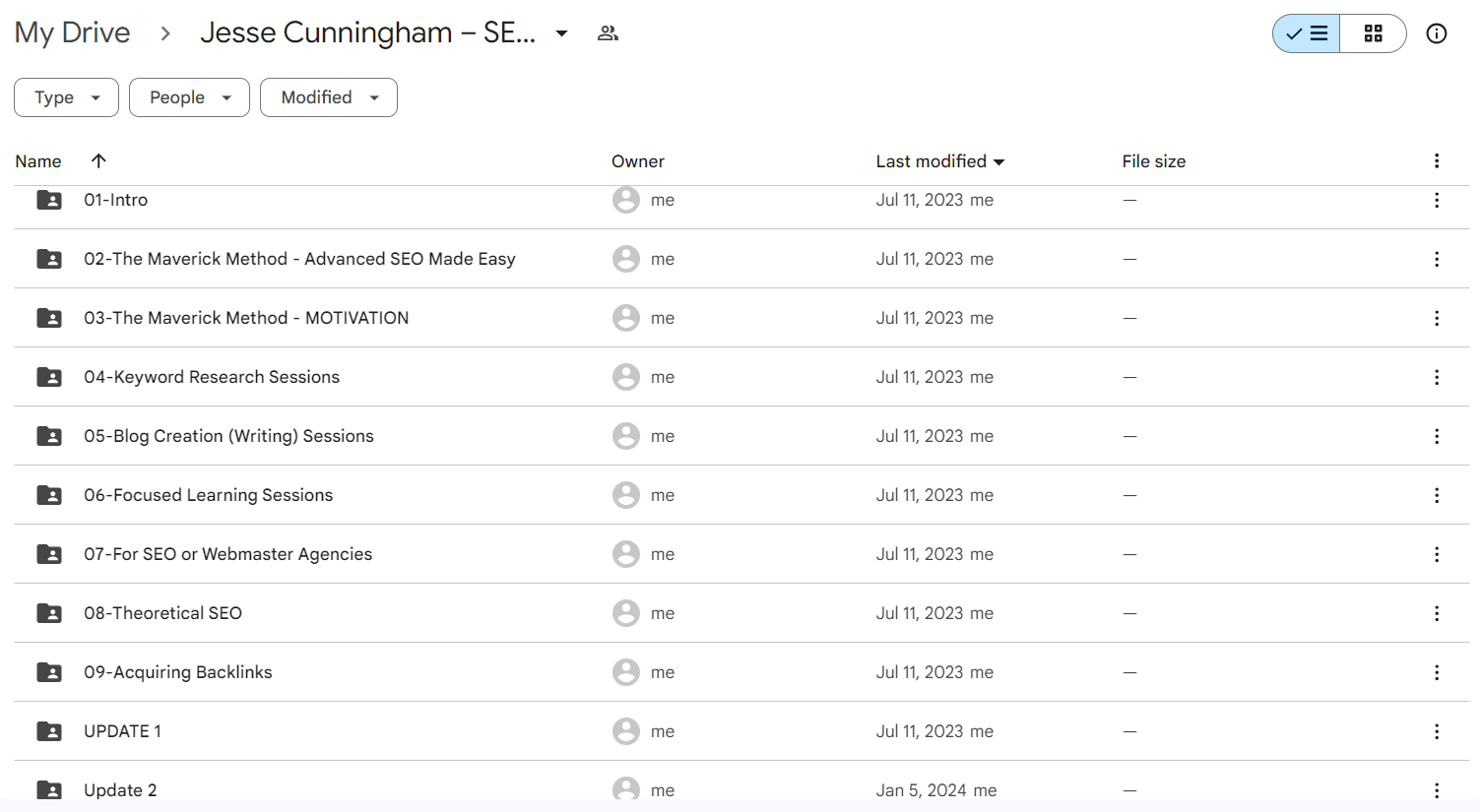Select 09-Acquiring Backlinks folder
Screen dimensions: 1480x812
tap(178, 672)
